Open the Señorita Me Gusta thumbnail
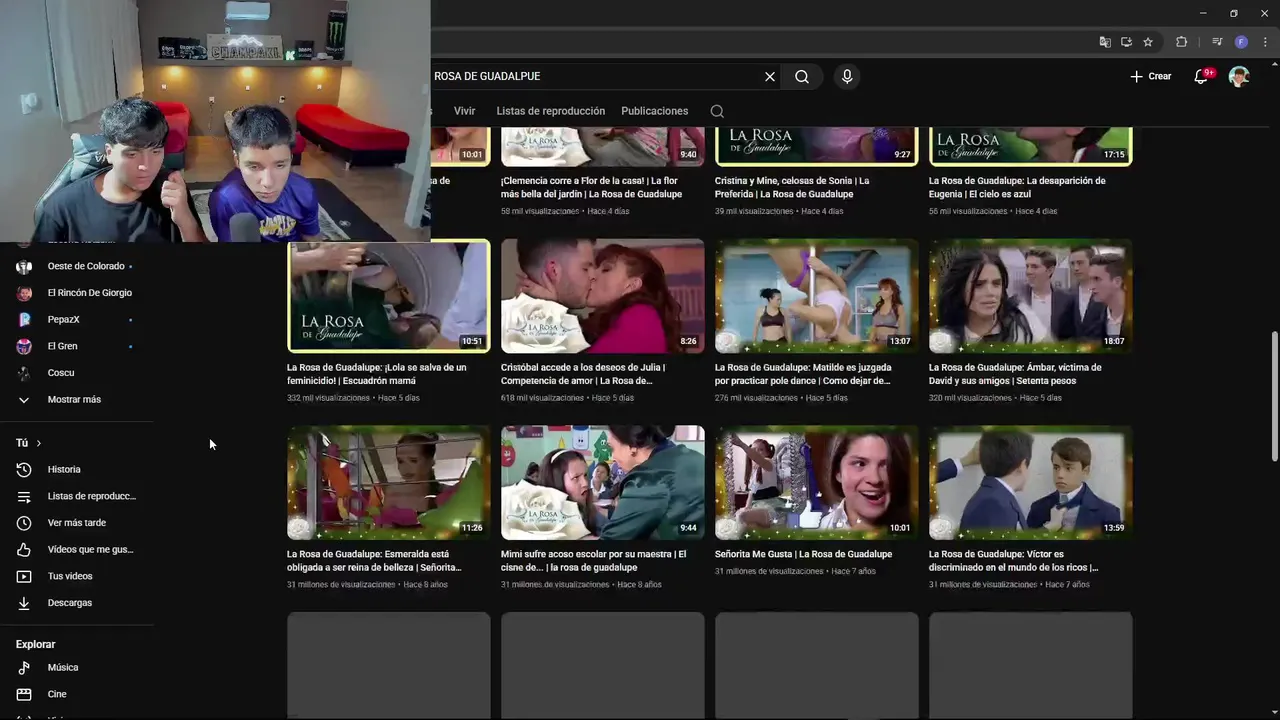Screen dimensions: 1280x720 (817, 483)
